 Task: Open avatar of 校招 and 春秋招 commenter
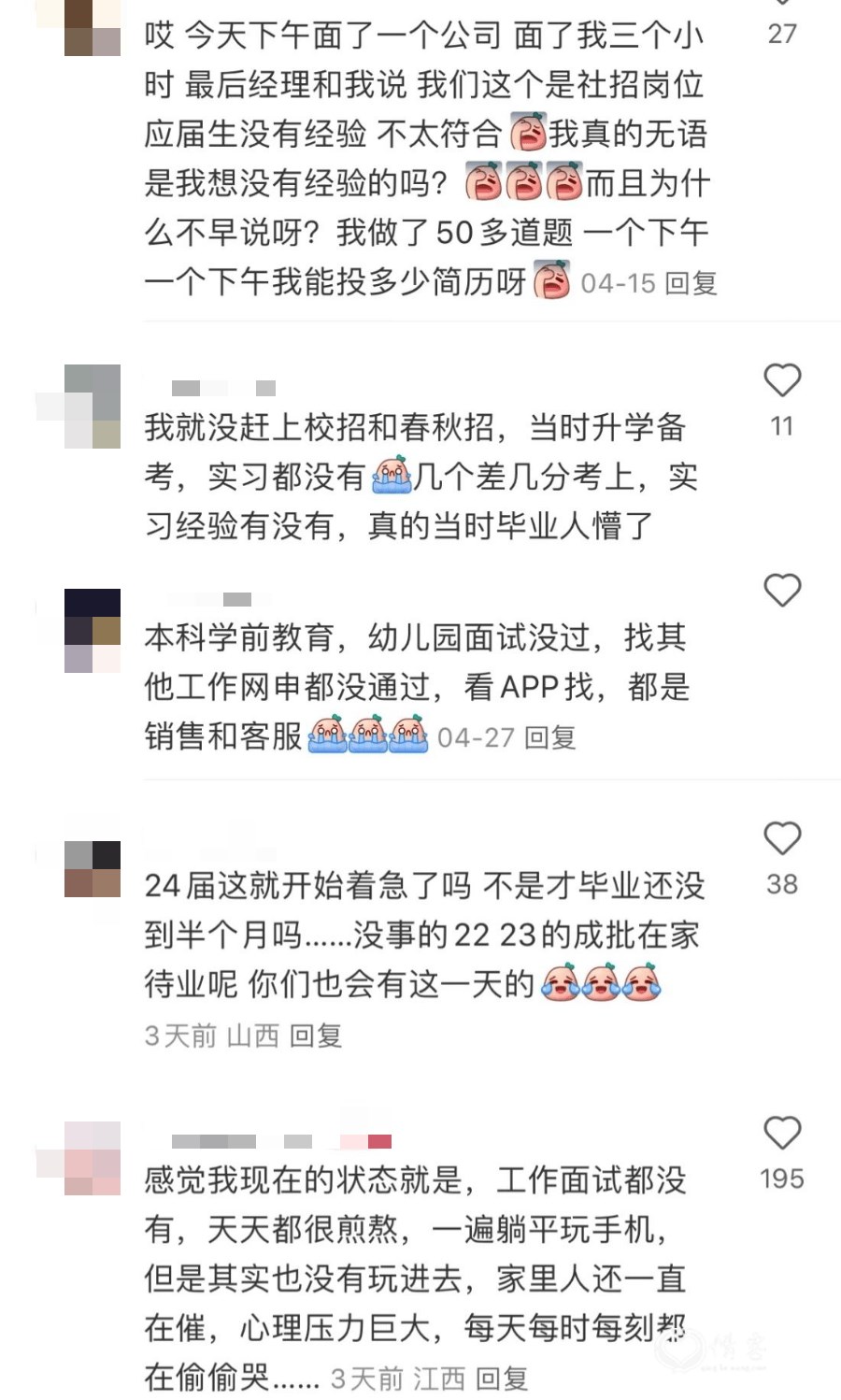(93, 407)
